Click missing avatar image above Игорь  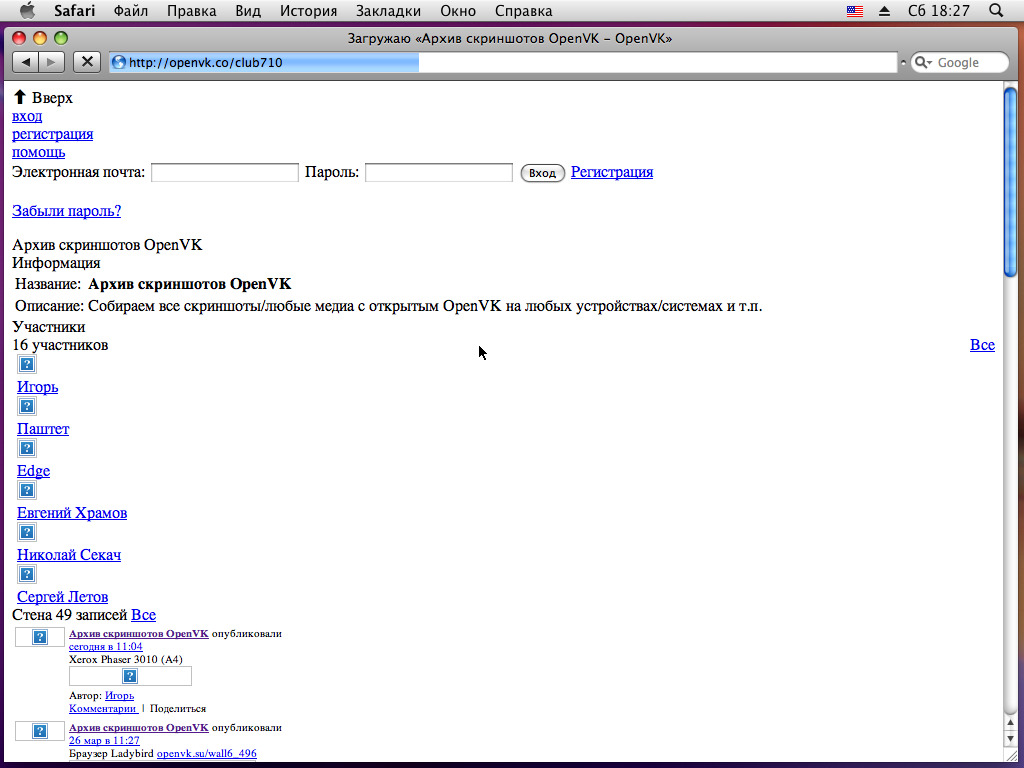27,364
